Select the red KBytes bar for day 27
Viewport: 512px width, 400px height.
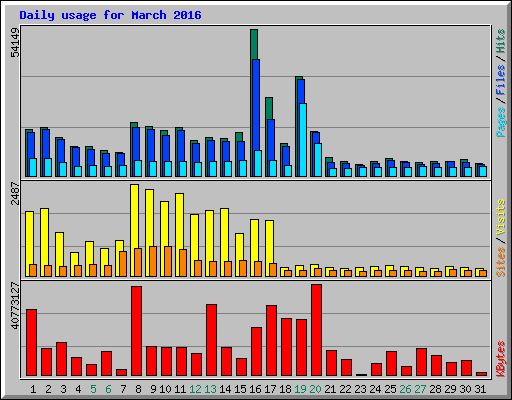coord(421,362)
